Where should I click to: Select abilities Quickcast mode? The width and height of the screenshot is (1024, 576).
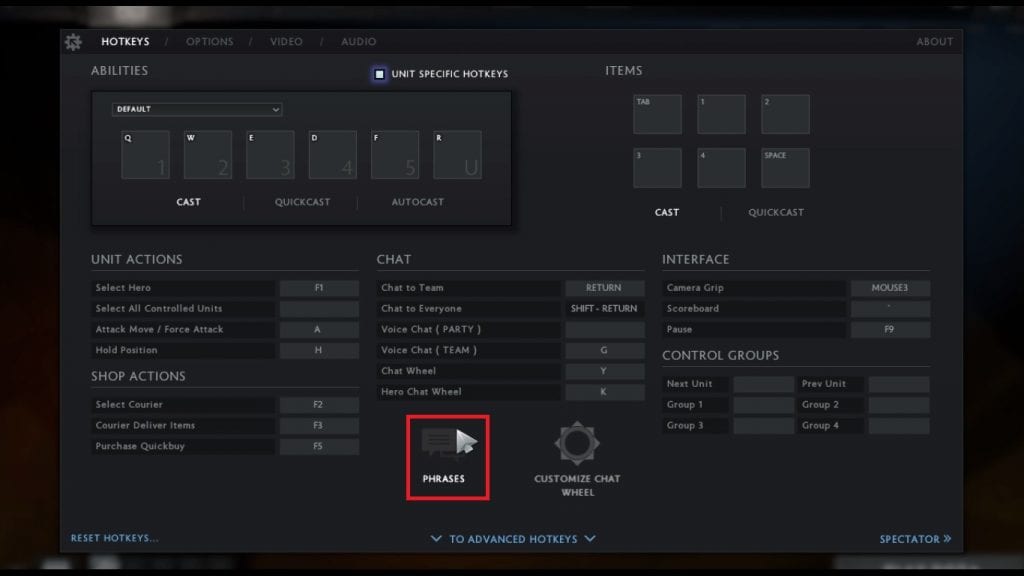click(302, 202)
